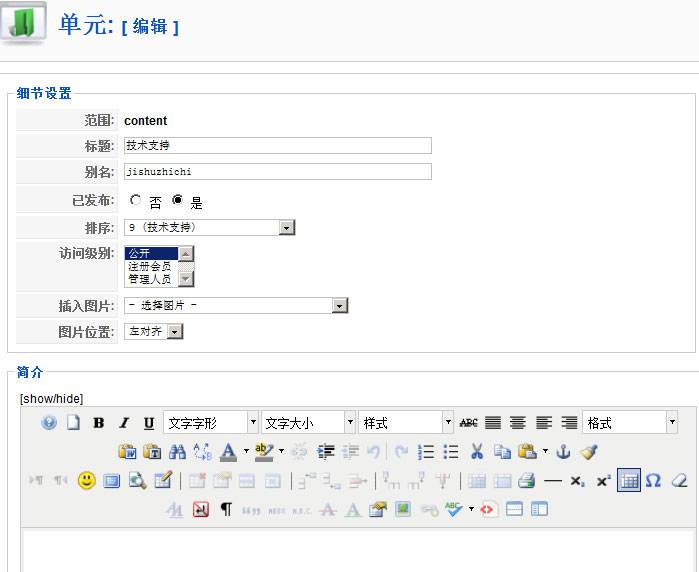Click the 标题 title input field
Viewport: 699px width, 572px height.
(x=278, y=145)
